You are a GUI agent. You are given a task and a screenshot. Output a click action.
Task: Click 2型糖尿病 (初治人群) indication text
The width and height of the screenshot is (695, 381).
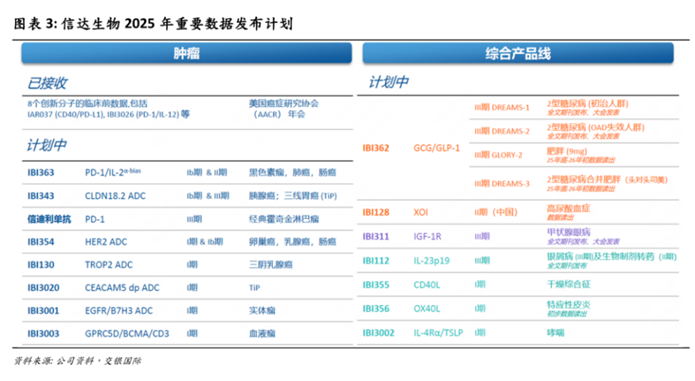(x=588, y=104)
